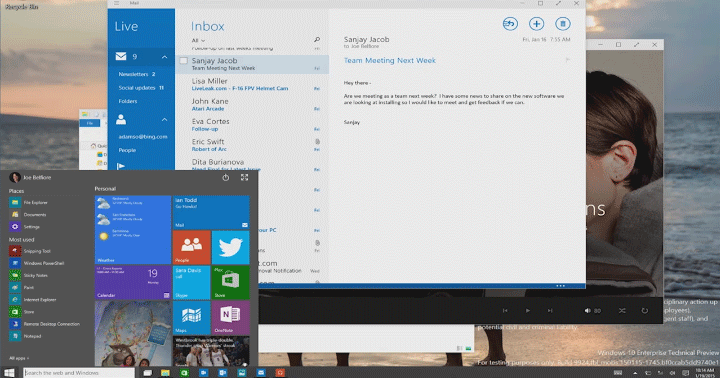Open File Explorer from the taskbar
Viewport: 720px width, 378px height.
click(165, 372)
